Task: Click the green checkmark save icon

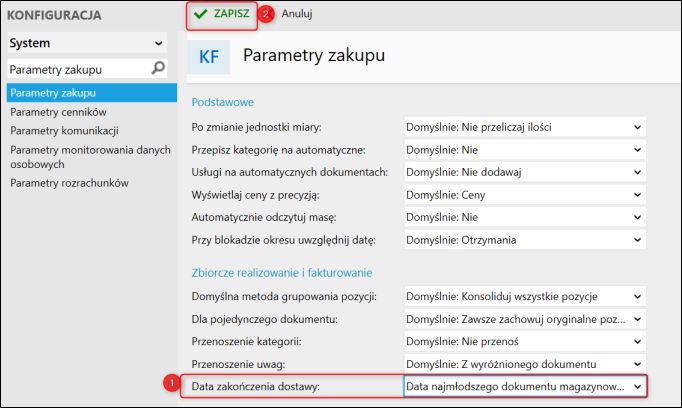Action: pyautogui.click(x=201, y=14)
